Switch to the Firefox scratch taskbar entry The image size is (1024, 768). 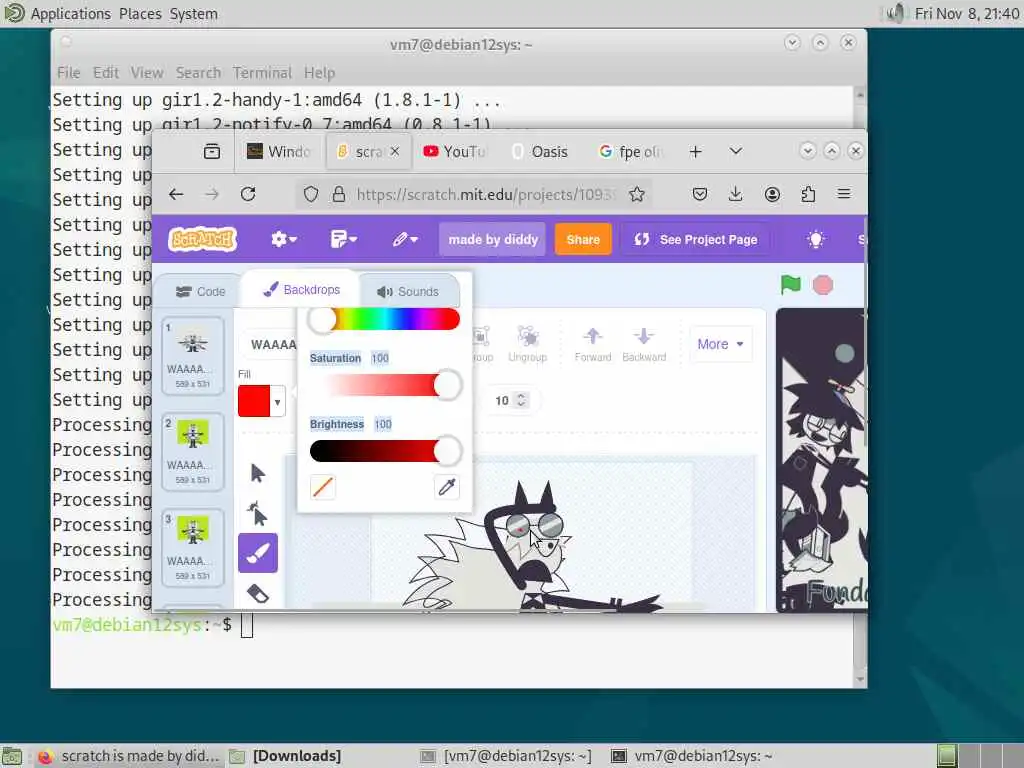coord(128,756)
